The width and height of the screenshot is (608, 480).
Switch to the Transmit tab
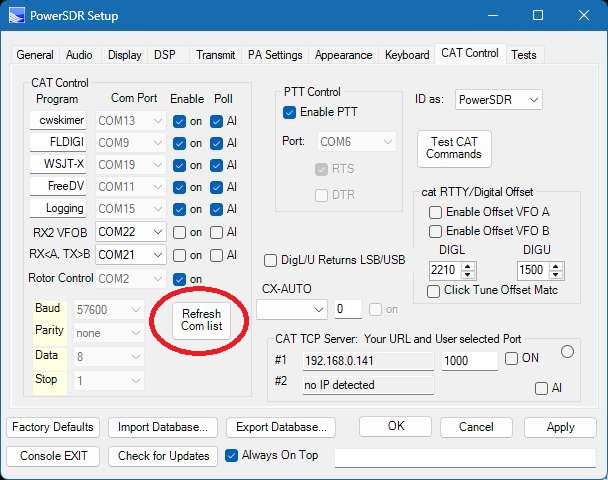pyautogui.click(x=216, y=55)
